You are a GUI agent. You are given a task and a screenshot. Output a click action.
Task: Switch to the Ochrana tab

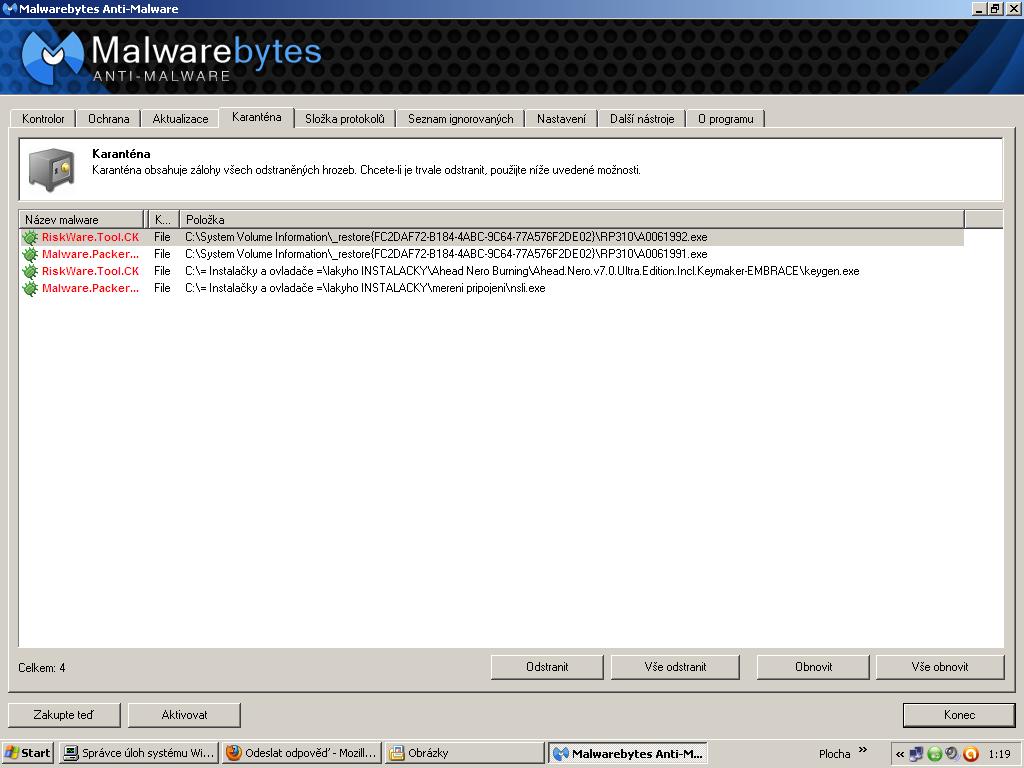(108, 119)
